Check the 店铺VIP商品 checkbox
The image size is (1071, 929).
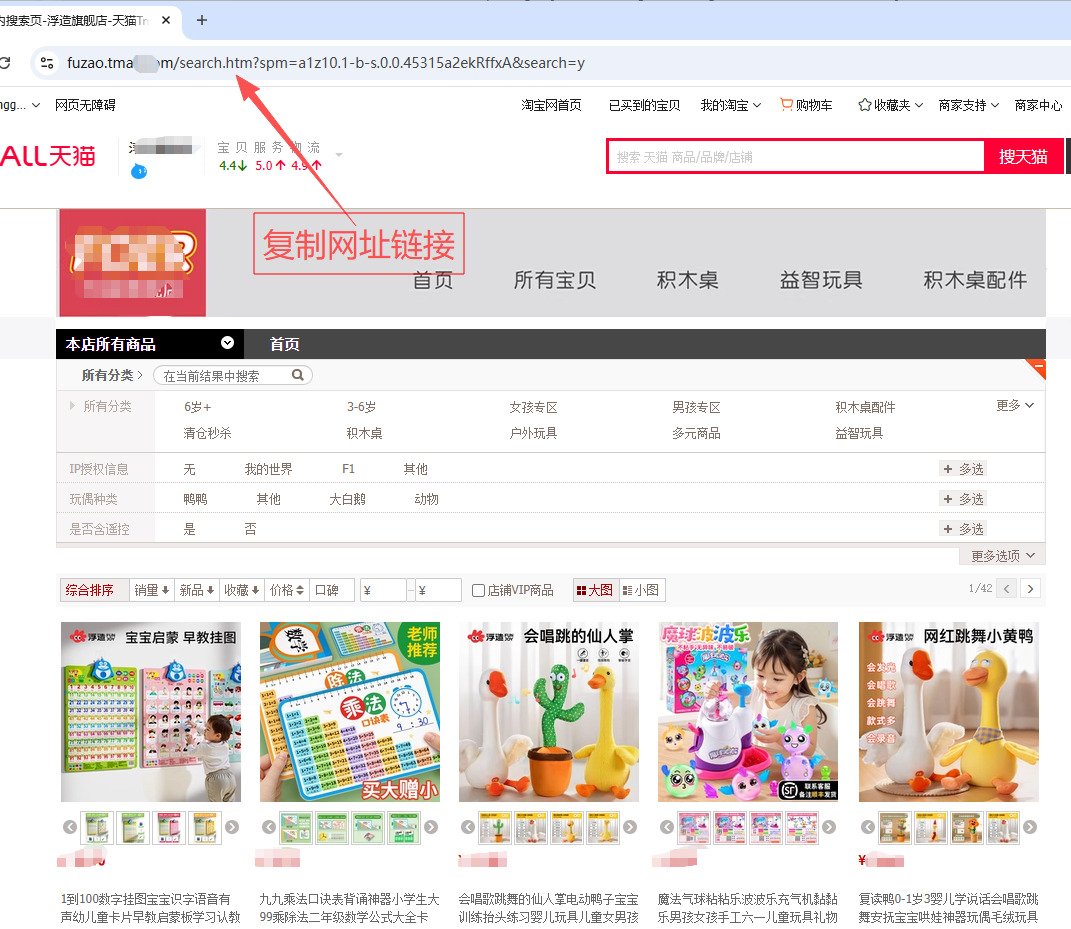pyautogui.click(x=479, y=591)
